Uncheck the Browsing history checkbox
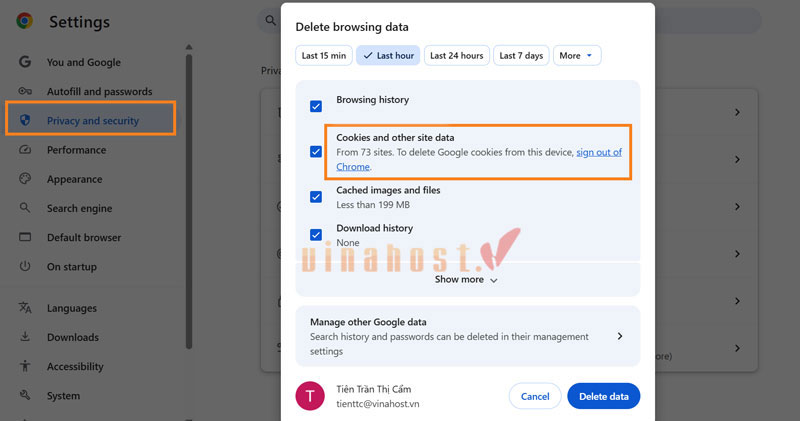The width and height of the screenshot is (800, 421). click(316, 106)
